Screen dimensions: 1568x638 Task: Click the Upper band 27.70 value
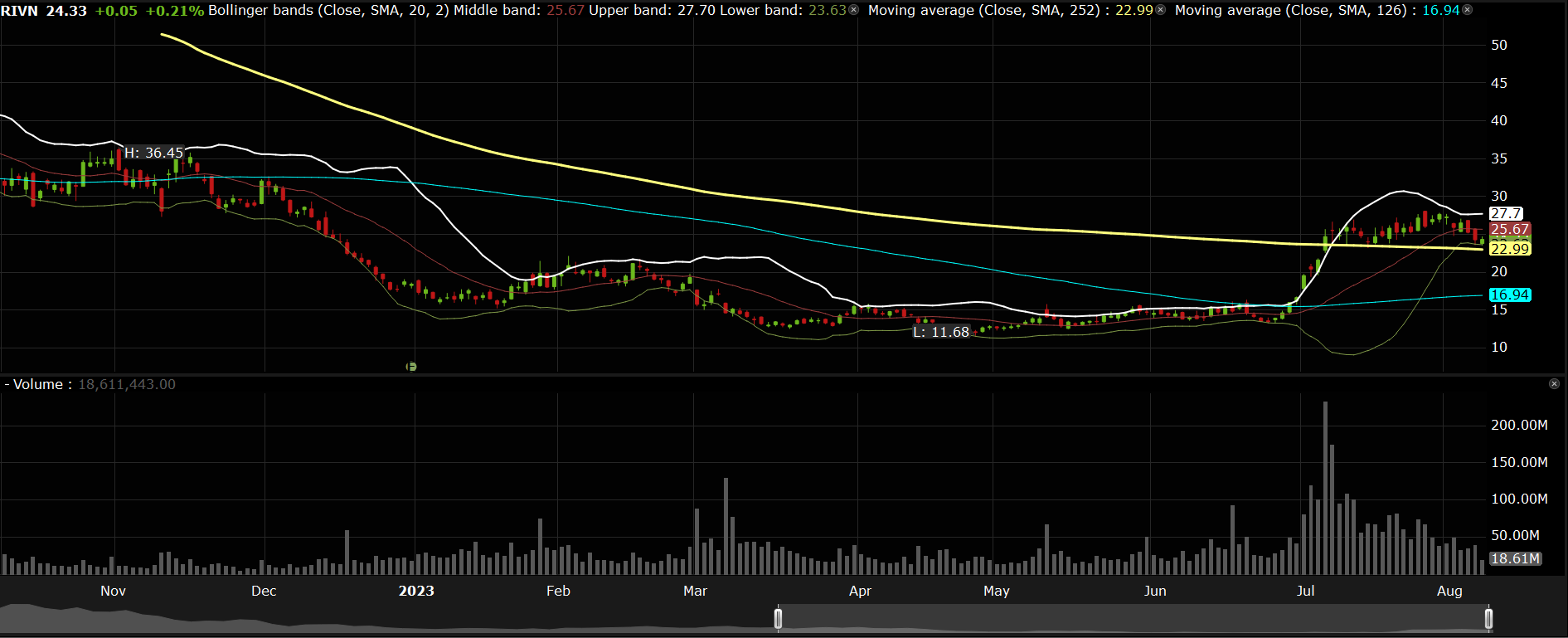coord(697,11)
